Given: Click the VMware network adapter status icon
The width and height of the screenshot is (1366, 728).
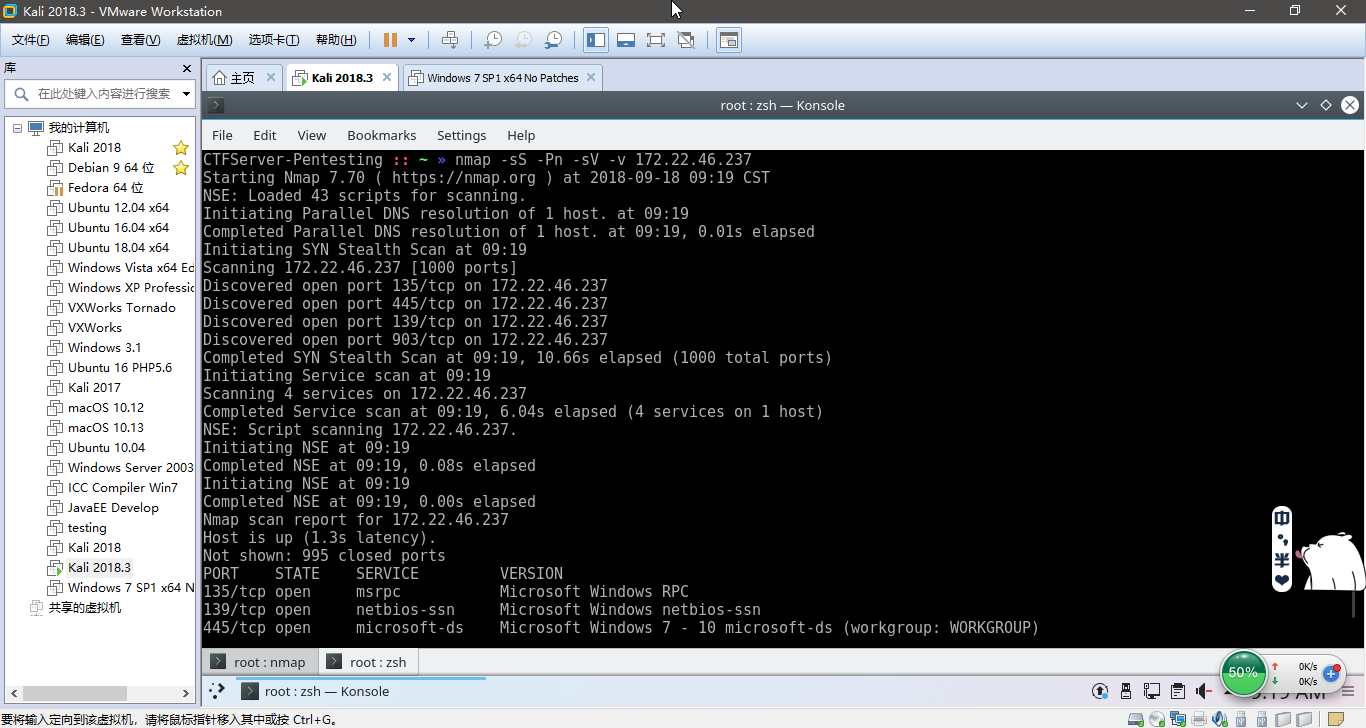Looking at the screenshot, I should [1178, 719].
